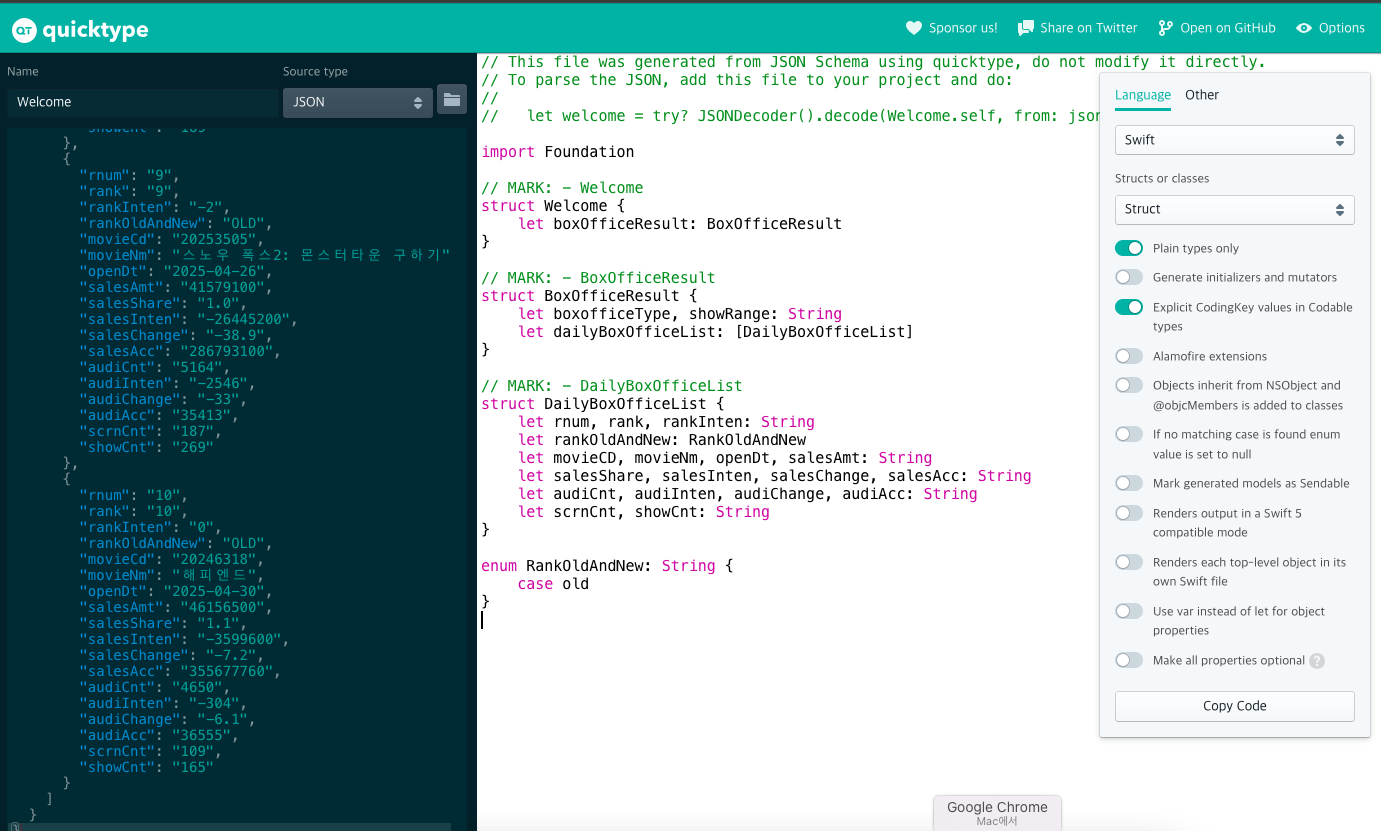
Task: Enable Swift 5 compatible mode toggle
Action: point(1129,513)
